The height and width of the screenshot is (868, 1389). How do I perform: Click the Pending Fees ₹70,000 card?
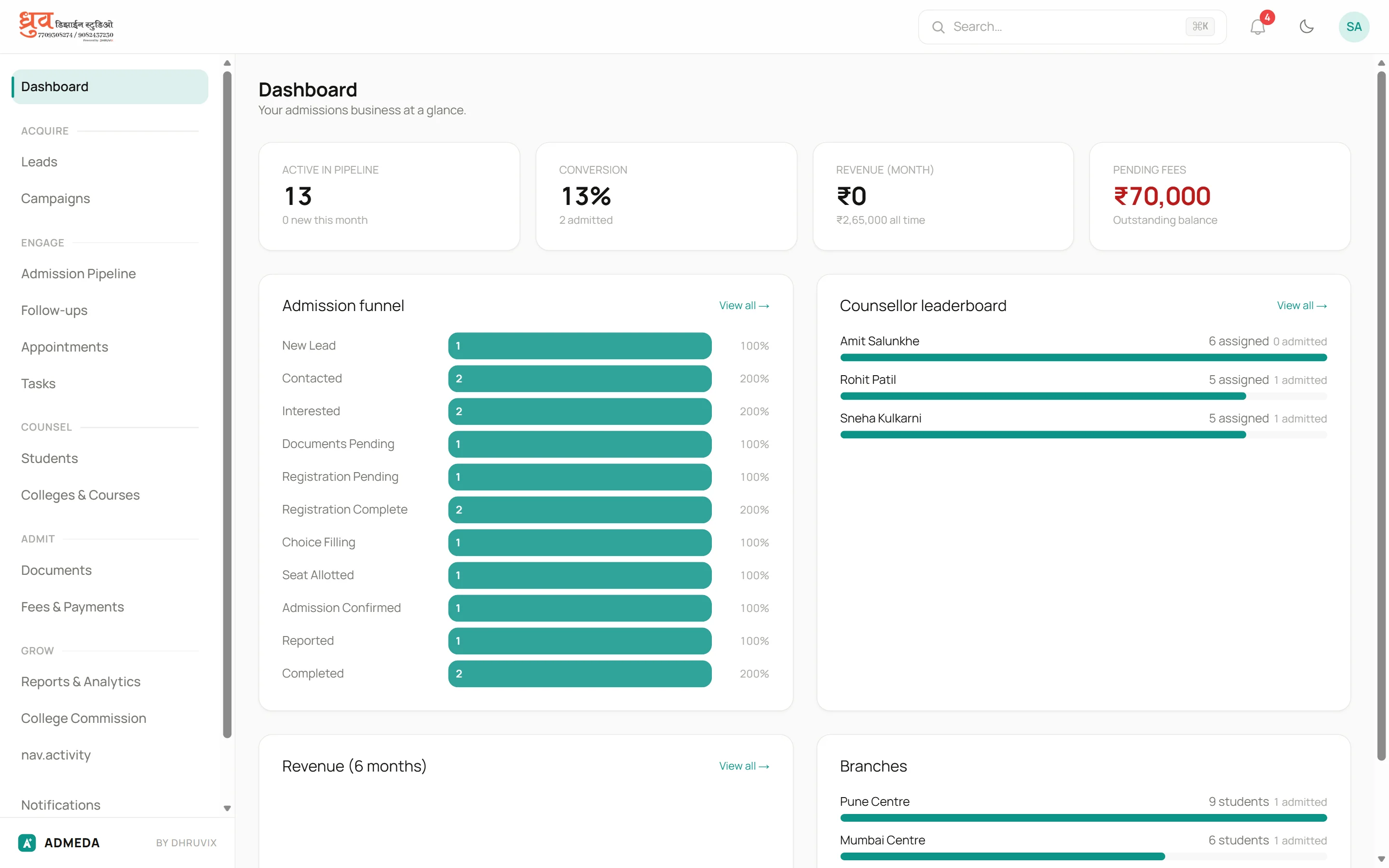pos(1220,196)
